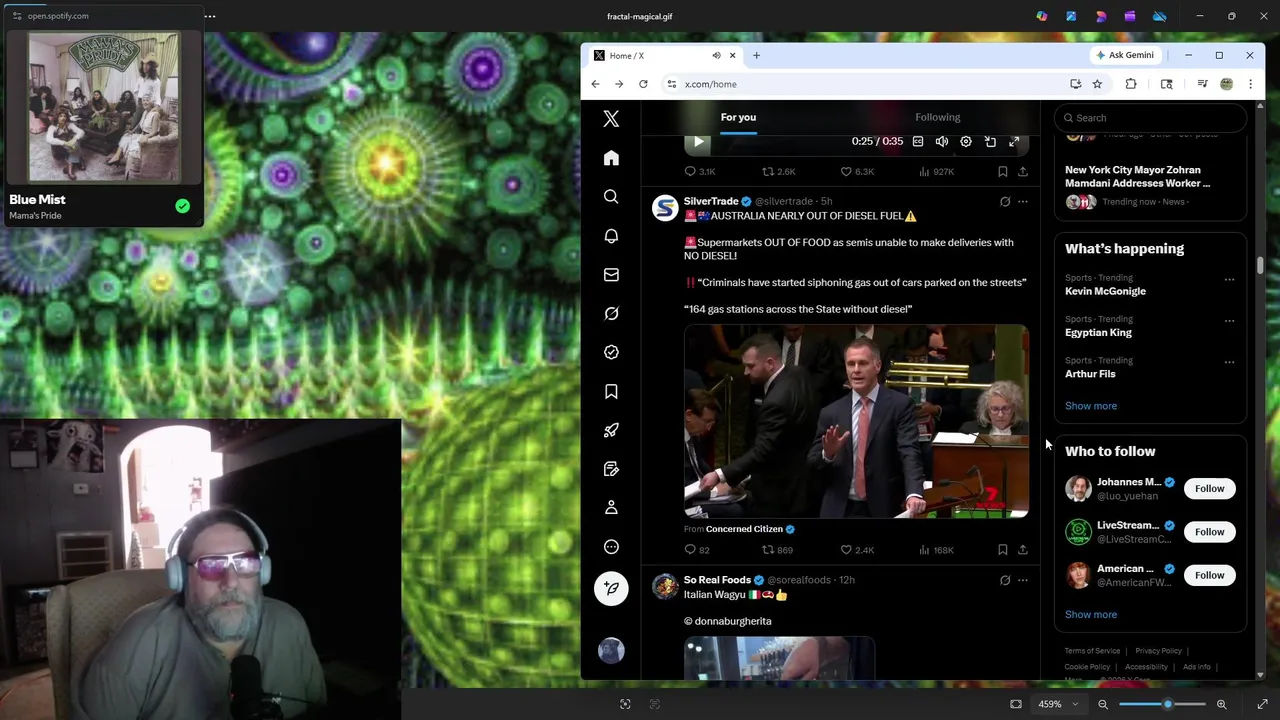Reply to the SilverTrade post (82)
Screen dimensions: 1280x720
[x=697, y=550]
